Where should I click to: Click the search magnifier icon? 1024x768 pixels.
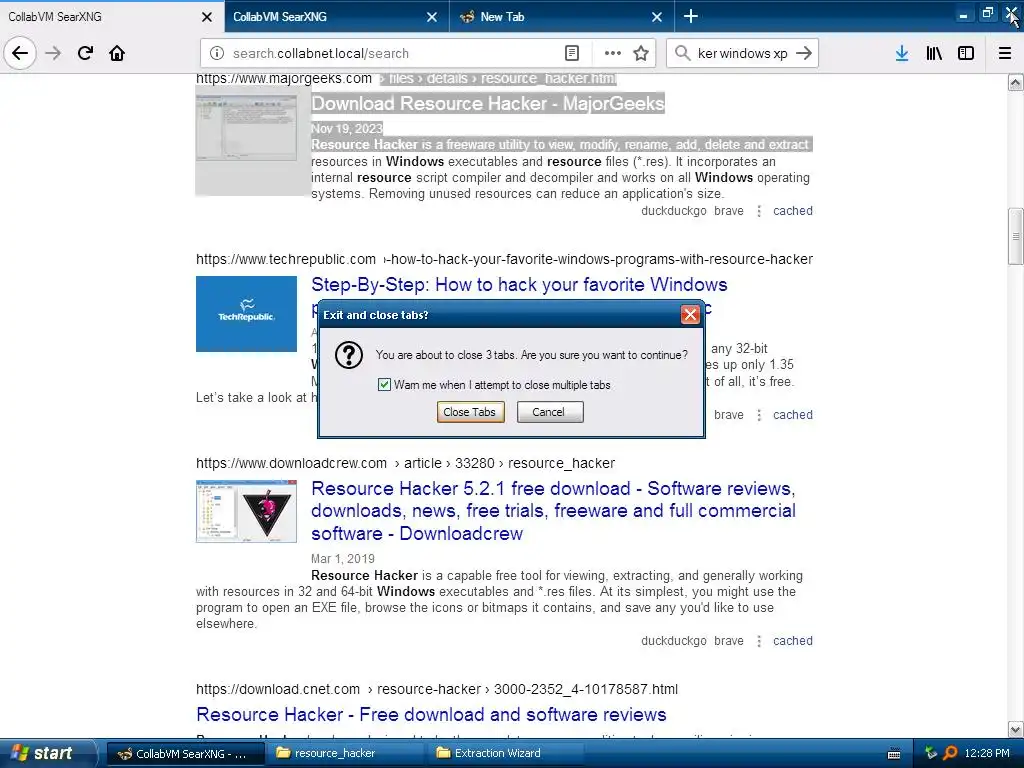coord(682,53)
